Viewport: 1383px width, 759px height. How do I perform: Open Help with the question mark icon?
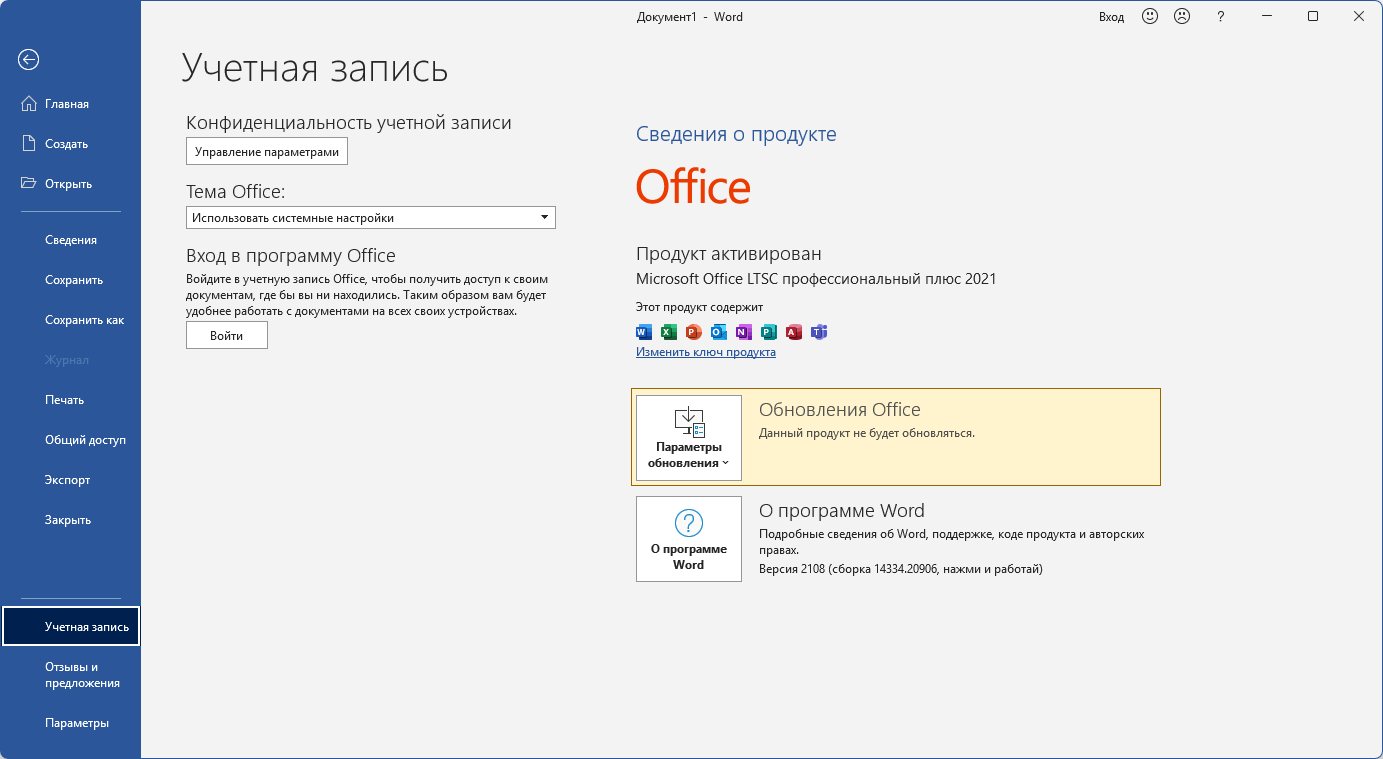coord(1221,16)
